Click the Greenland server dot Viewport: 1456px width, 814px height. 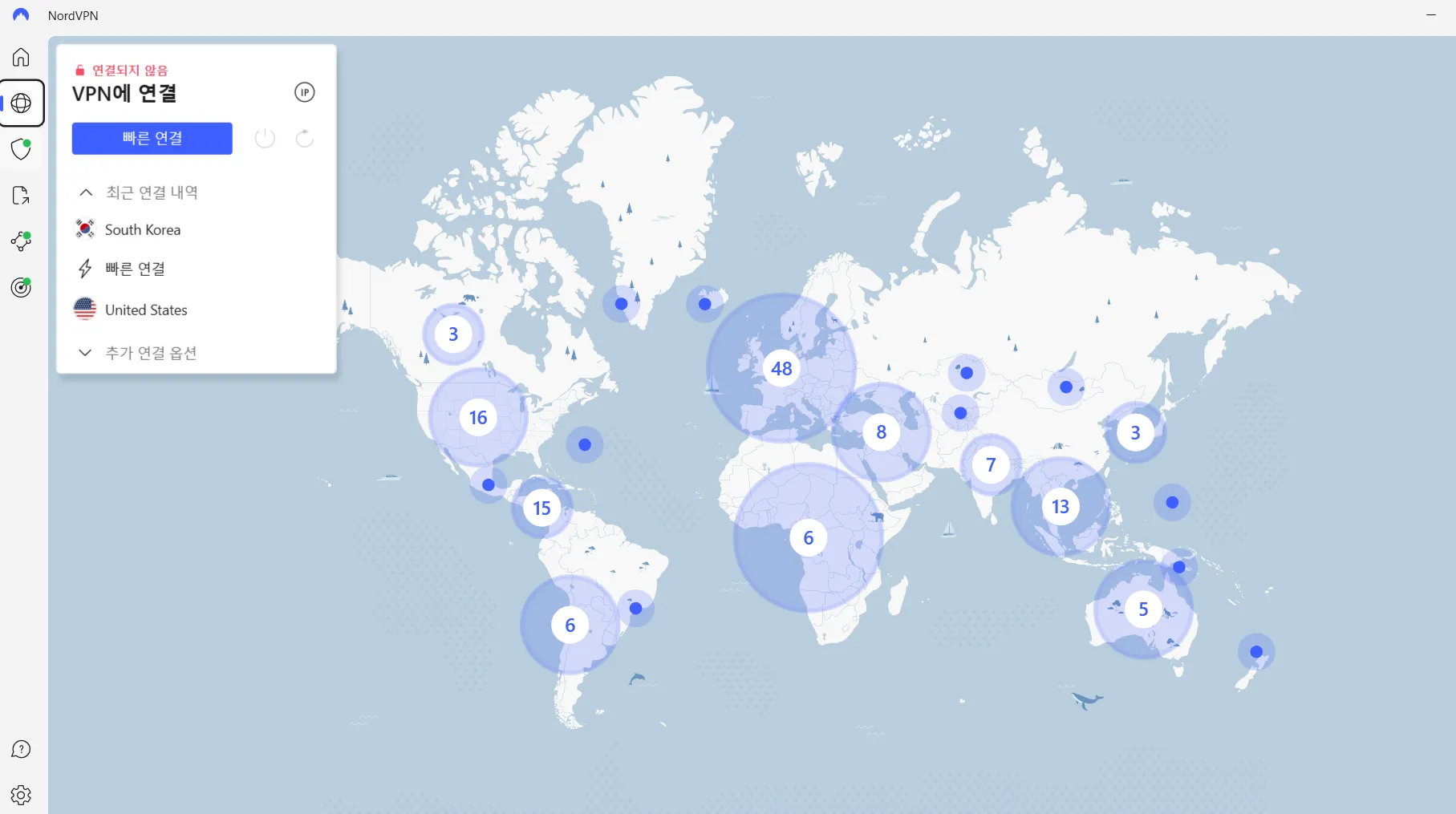[622, 304]
